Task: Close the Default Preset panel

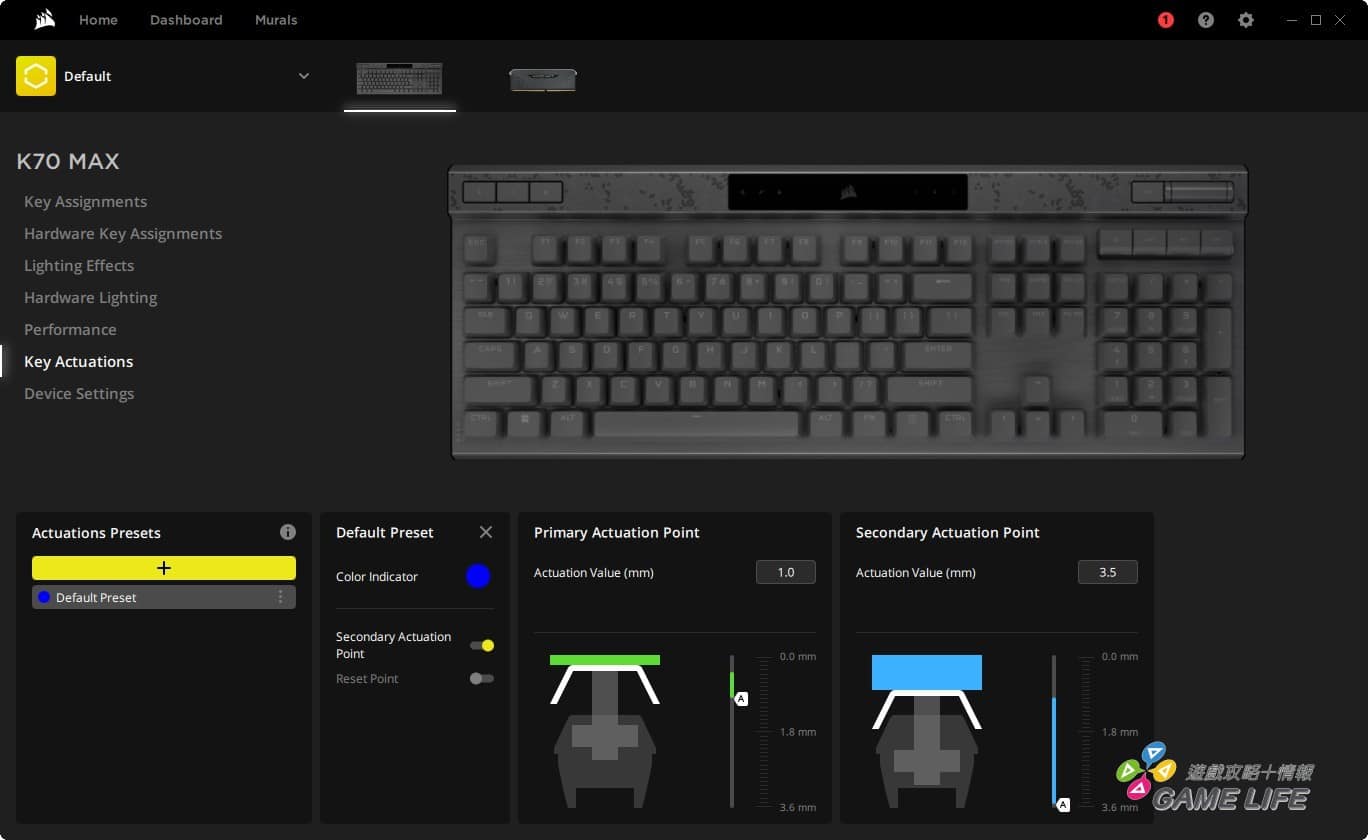Action: click(486, 532)
